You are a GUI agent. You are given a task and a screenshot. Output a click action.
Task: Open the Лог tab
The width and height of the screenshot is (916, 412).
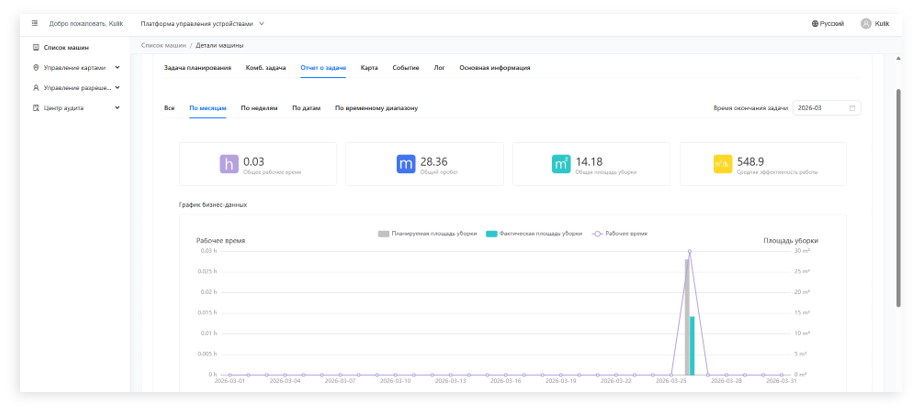click(x=439, y=68)
